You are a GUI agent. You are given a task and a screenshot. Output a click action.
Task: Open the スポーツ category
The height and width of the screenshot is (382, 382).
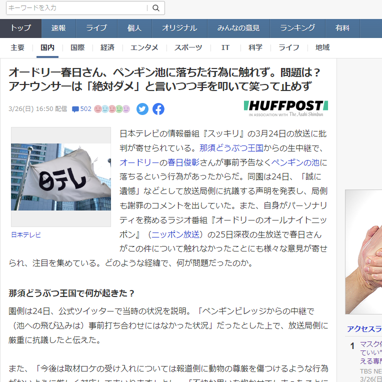tap(188, 48)
